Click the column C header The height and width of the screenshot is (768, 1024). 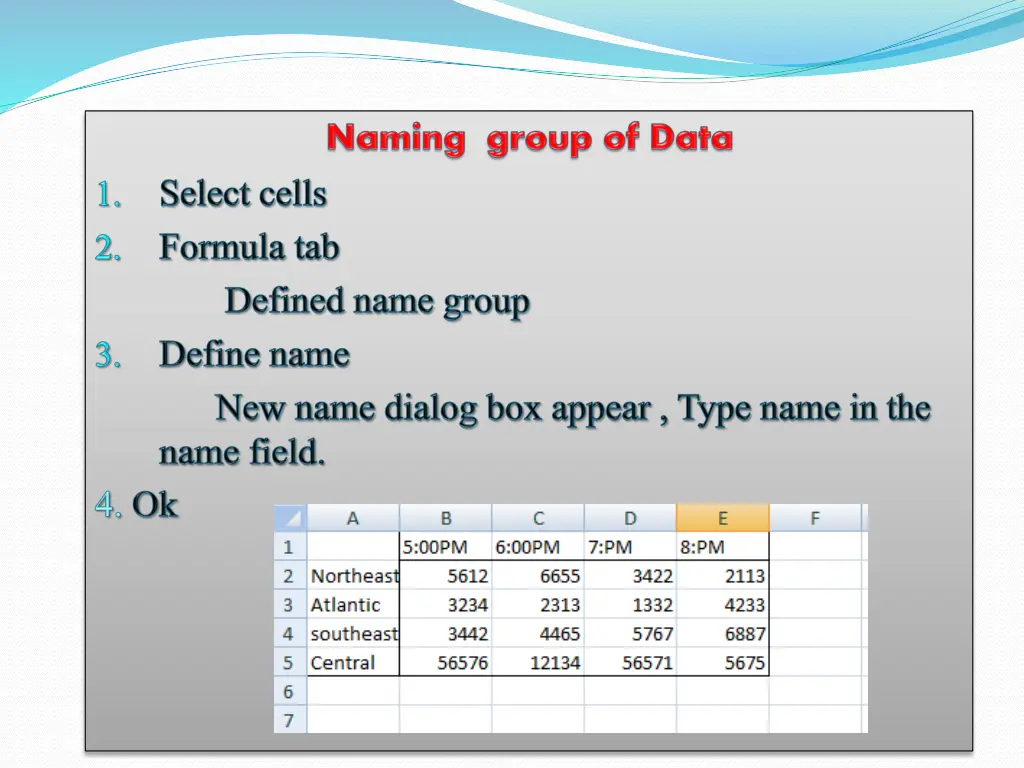point(538,518)
